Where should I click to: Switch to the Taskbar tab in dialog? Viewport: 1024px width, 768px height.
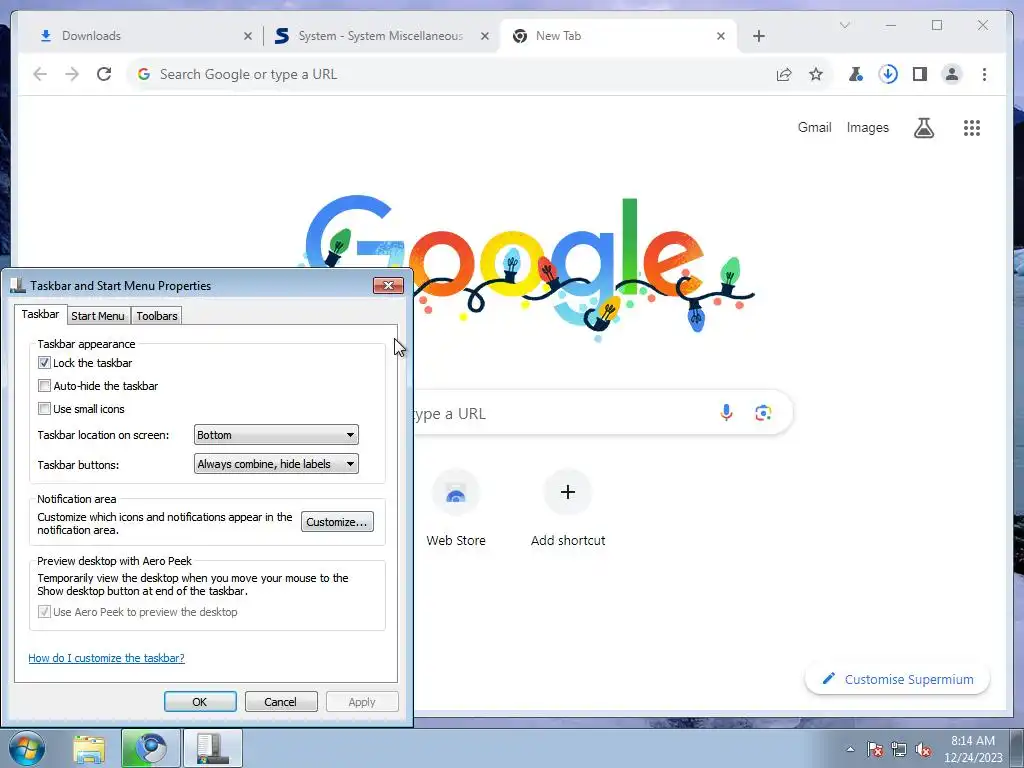40,314
